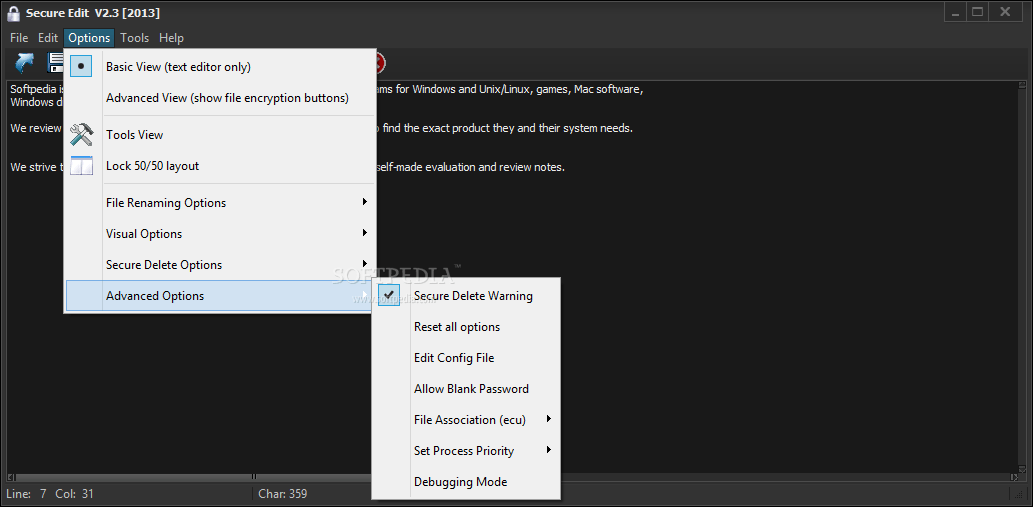Choose Edit Config File
Viewport: 1033px width, 507px height.
[x=466, y=358]
